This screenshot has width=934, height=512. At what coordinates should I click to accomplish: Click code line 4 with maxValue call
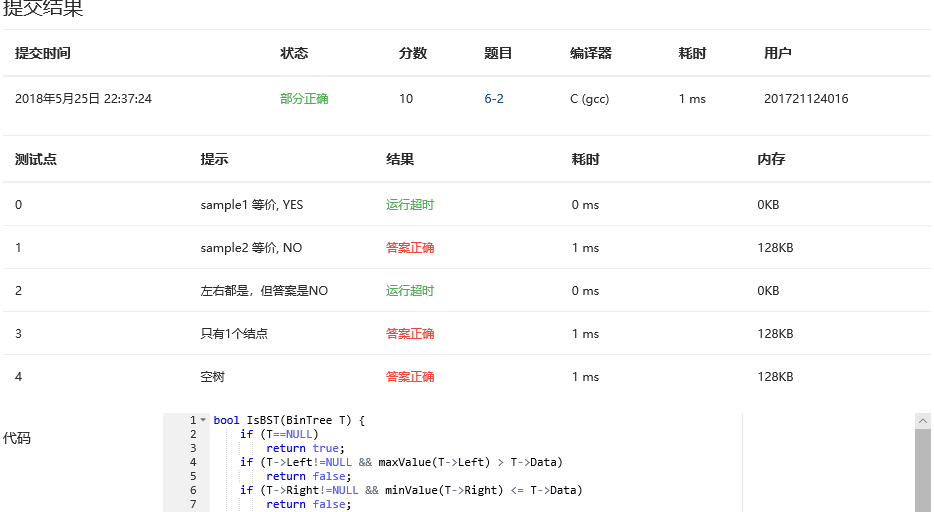[401, 462]
